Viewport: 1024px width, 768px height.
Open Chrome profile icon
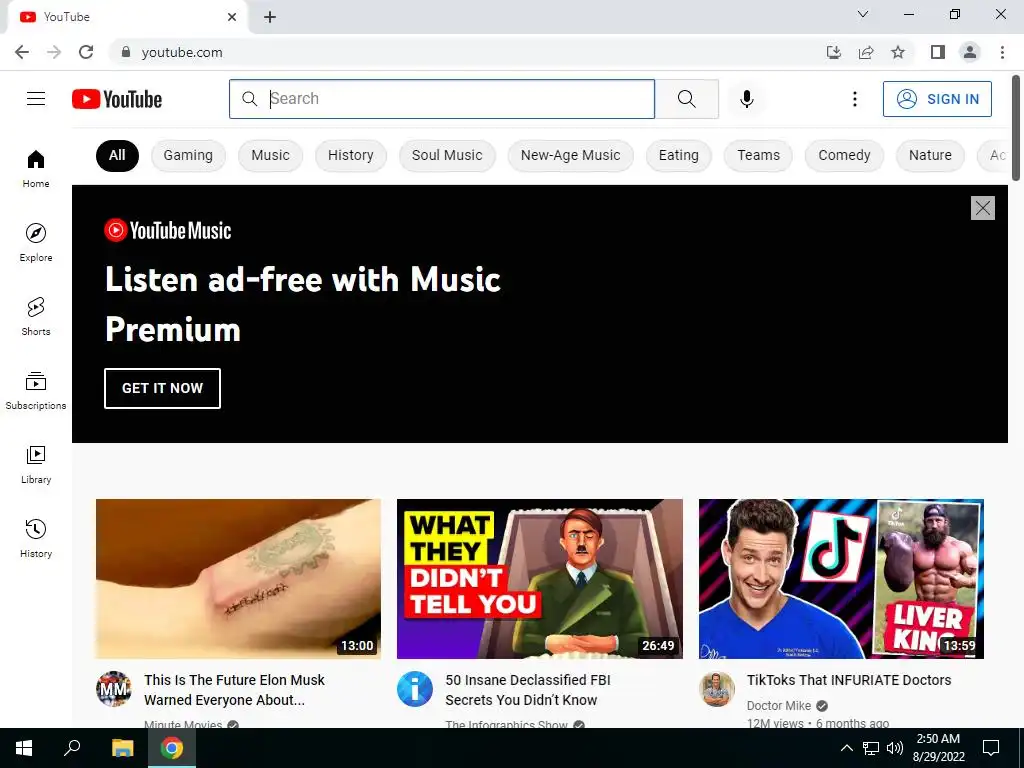(x=970, y=52)
